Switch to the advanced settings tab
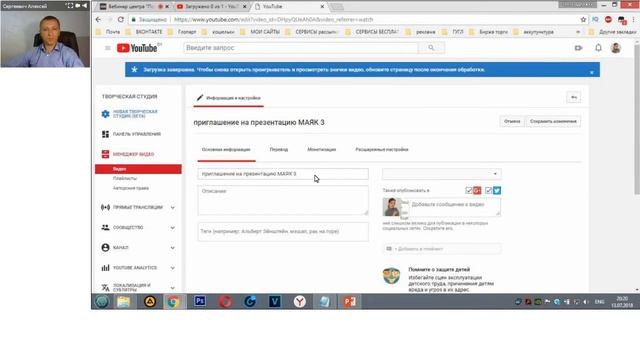 tap(382, 150)
